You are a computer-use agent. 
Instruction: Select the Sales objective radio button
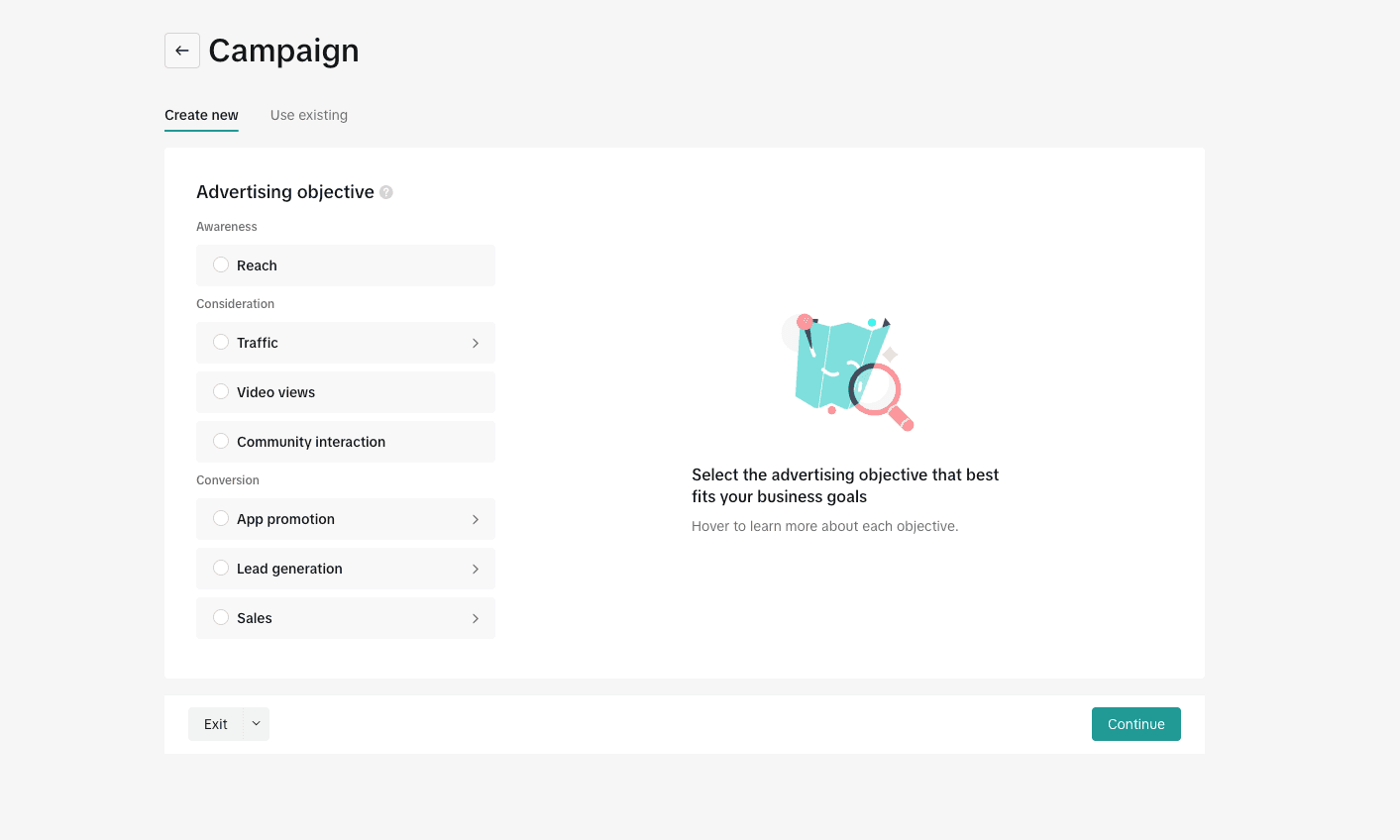tap(221, 617)
